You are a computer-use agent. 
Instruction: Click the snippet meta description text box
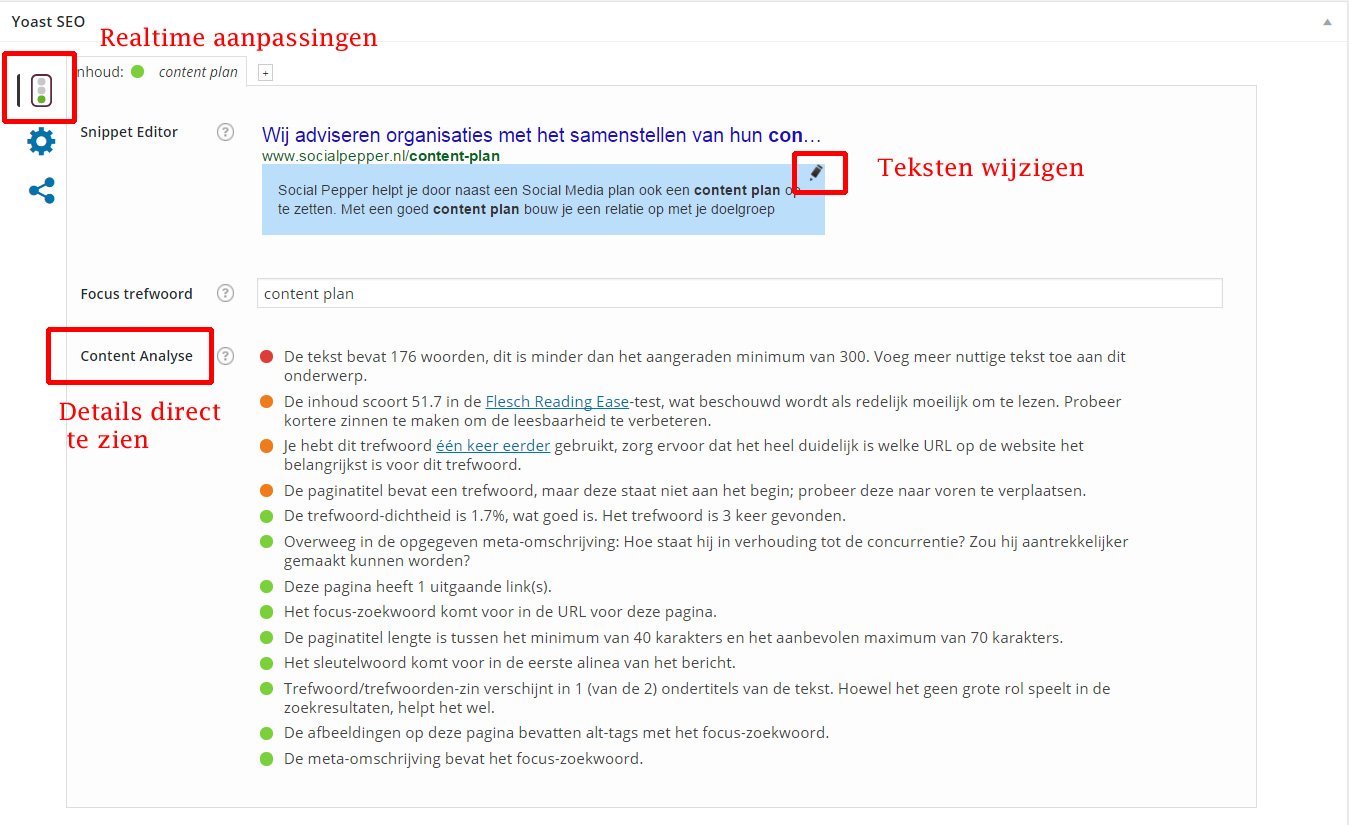pos(542,200)
